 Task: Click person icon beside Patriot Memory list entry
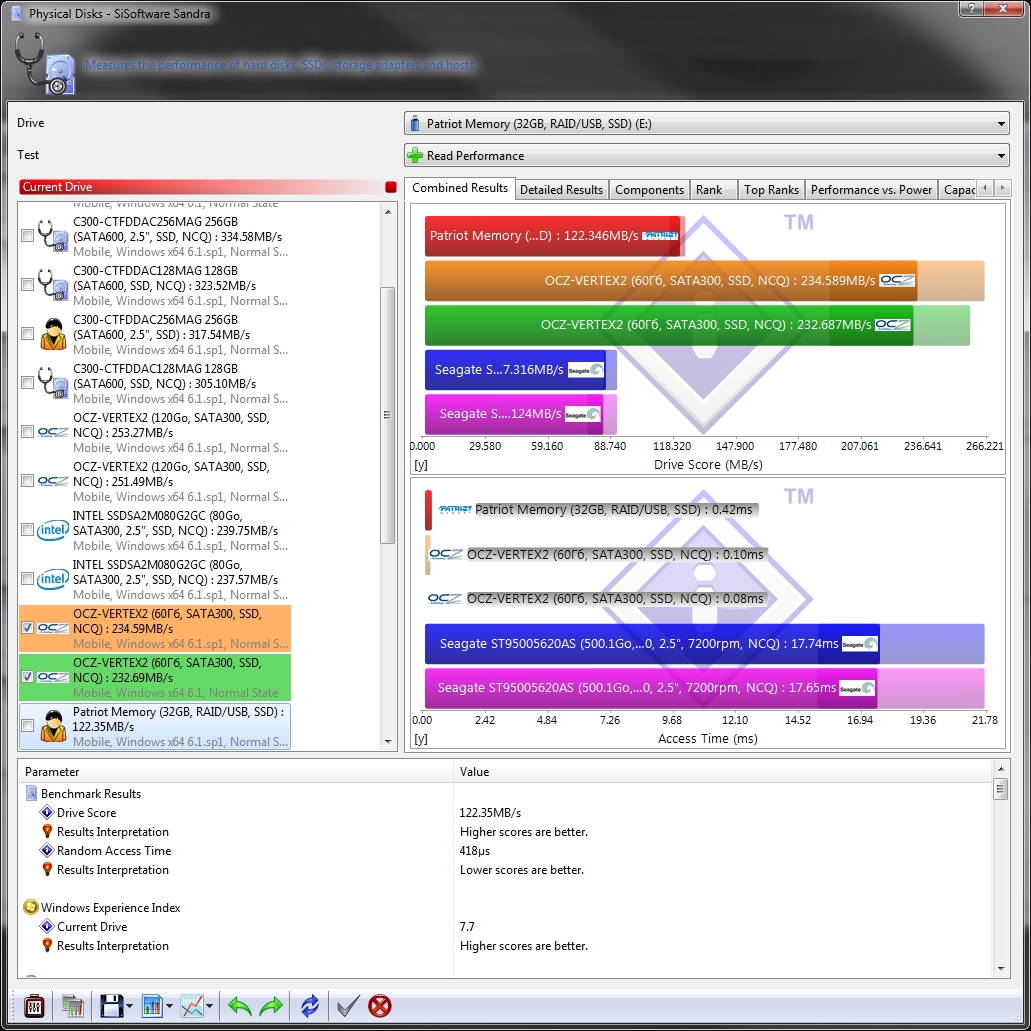pos(53,726)
